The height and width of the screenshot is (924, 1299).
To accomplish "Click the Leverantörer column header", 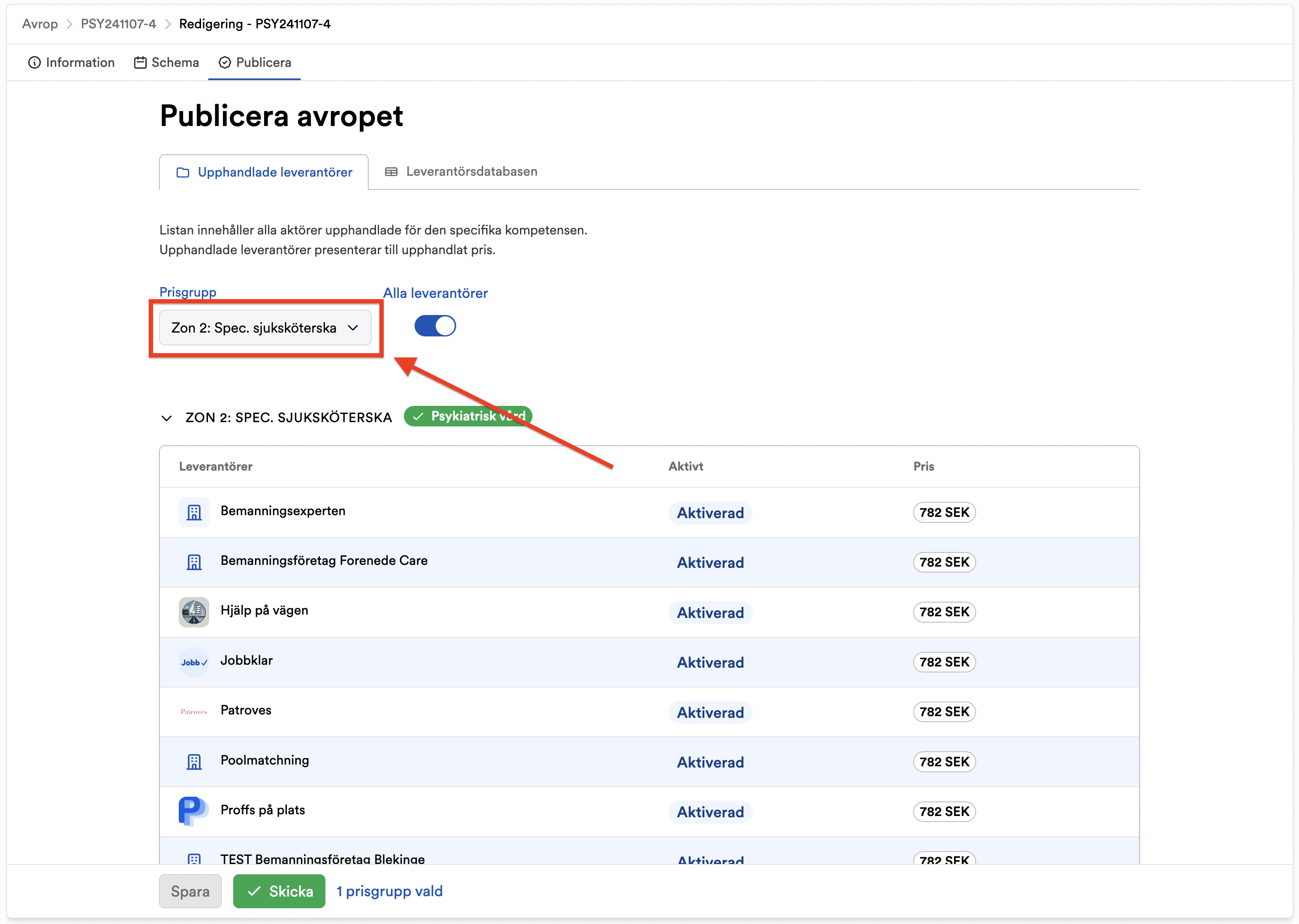I will (x=216, y=467).
